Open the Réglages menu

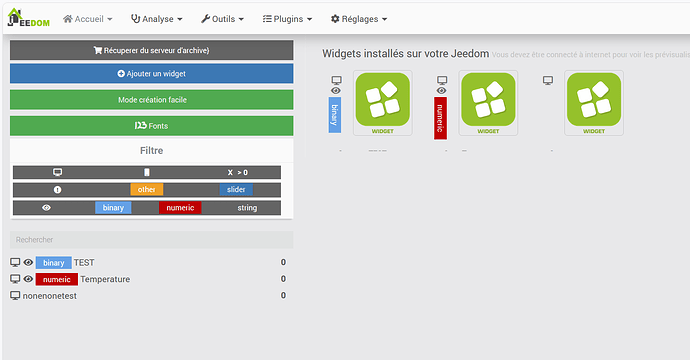point(359,19)
